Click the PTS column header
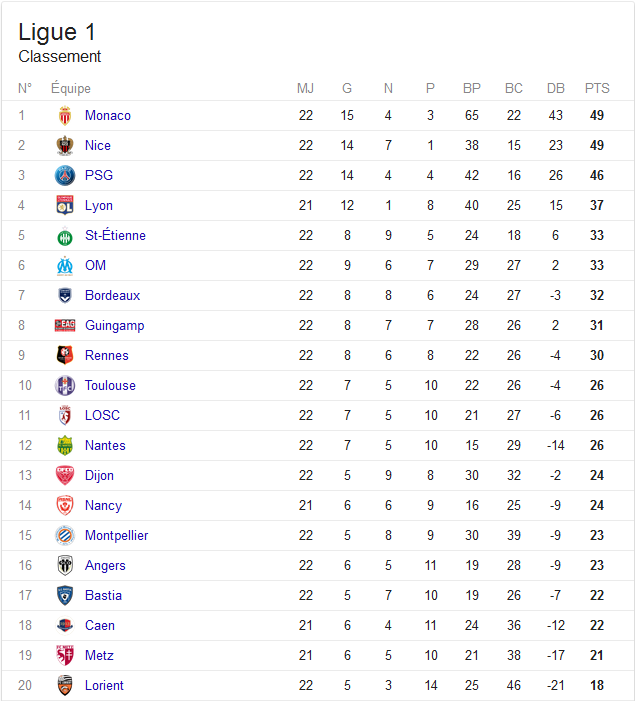The height and width of the screenshot is (701, 635). (x=597, y=89)
